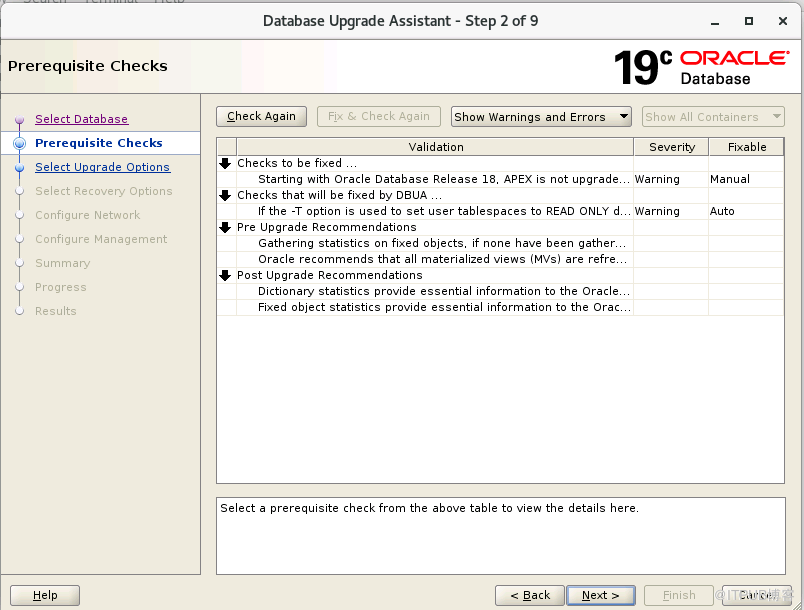Viewport: 804px width, 610px height.
Task: Open the Select Upgrade Options step link
Action: (103, 167)
